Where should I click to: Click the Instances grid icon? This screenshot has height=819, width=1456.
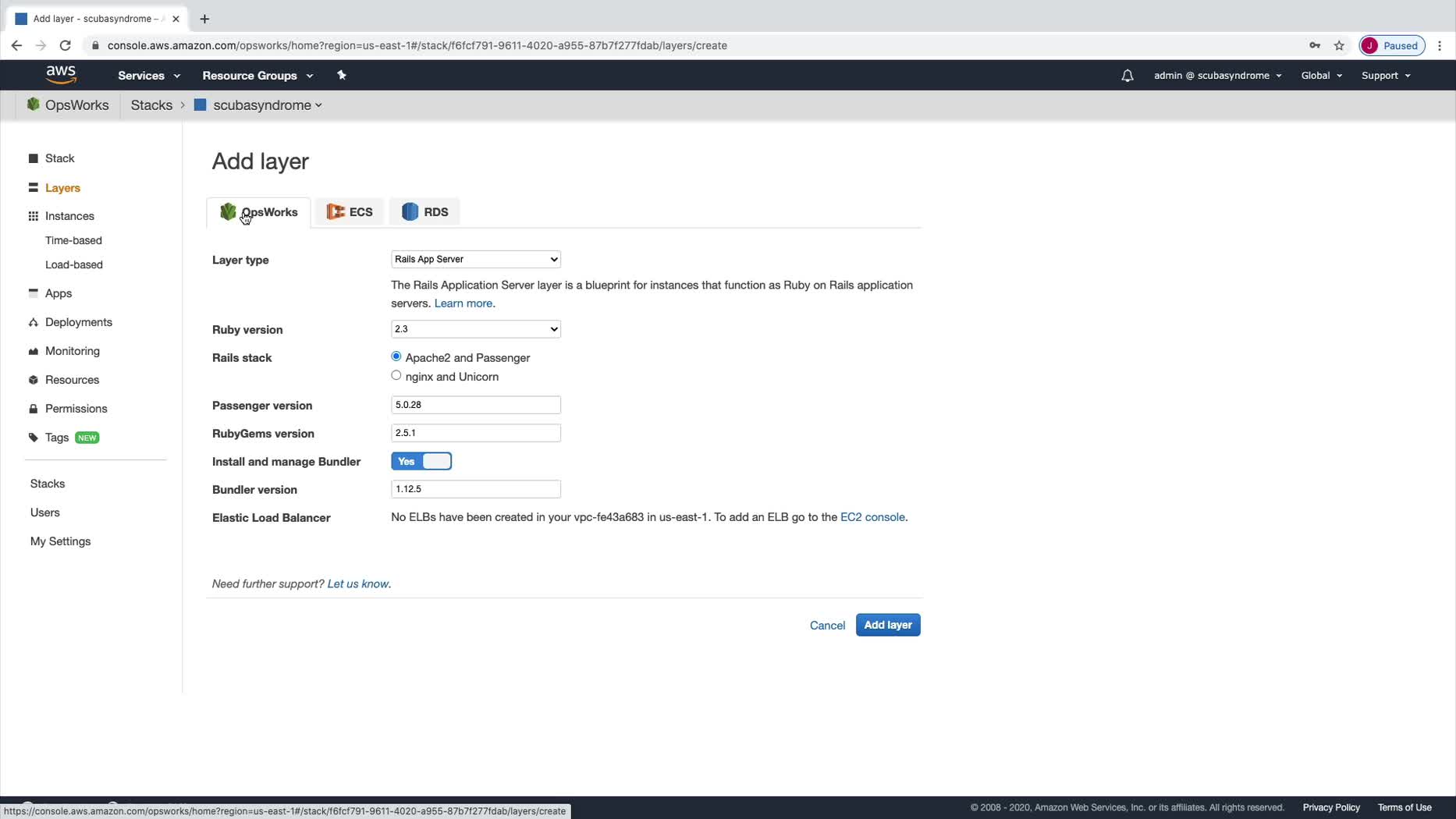click(x=34, y=216)
